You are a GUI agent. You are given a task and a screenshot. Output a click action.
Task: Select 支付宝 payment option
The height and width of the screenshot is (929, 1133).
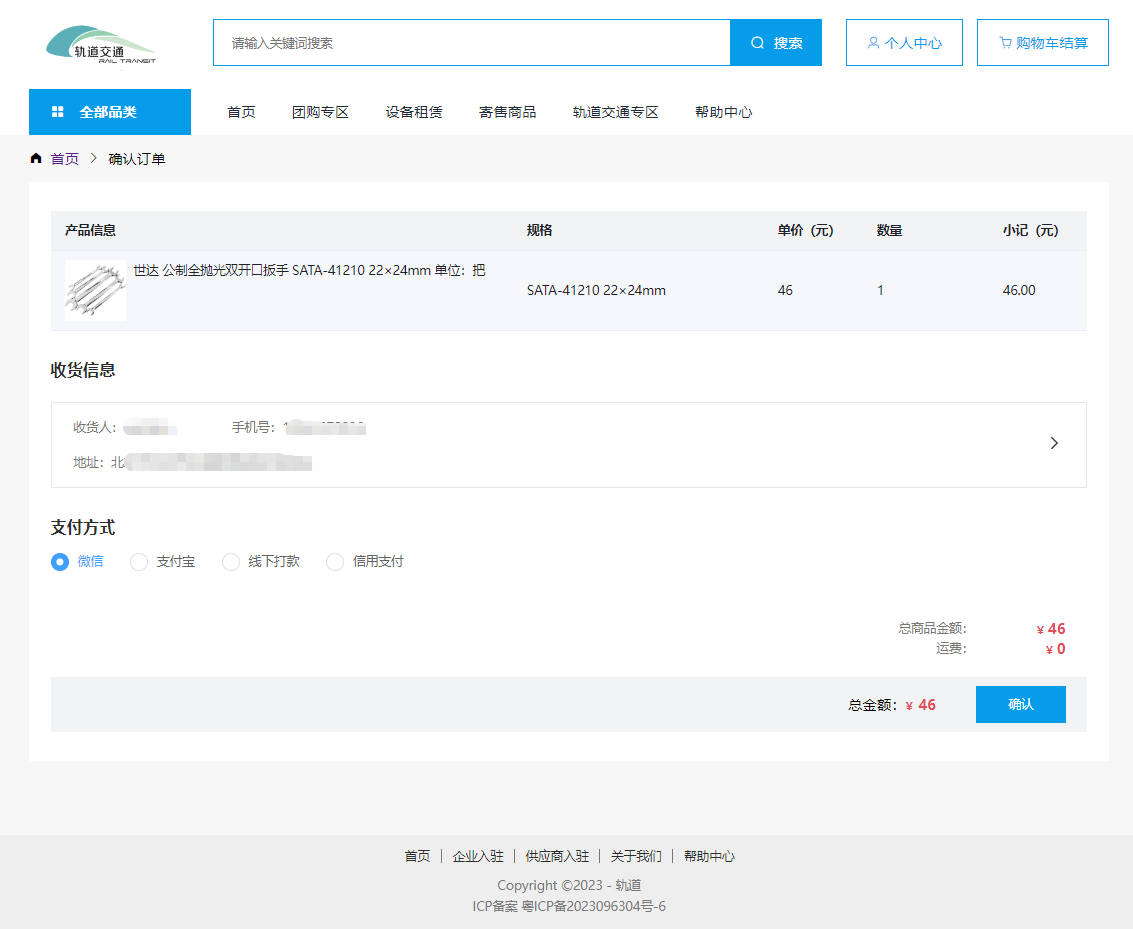coord(140,562)
